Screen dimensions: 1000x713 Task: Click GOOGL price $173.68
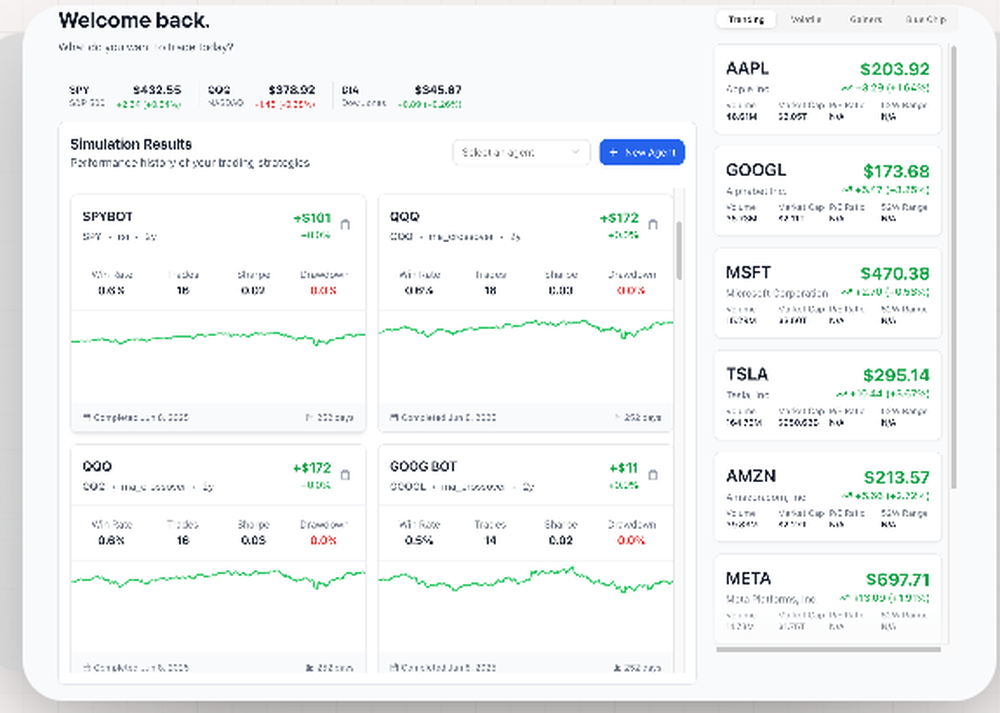[x=896, y=171]
